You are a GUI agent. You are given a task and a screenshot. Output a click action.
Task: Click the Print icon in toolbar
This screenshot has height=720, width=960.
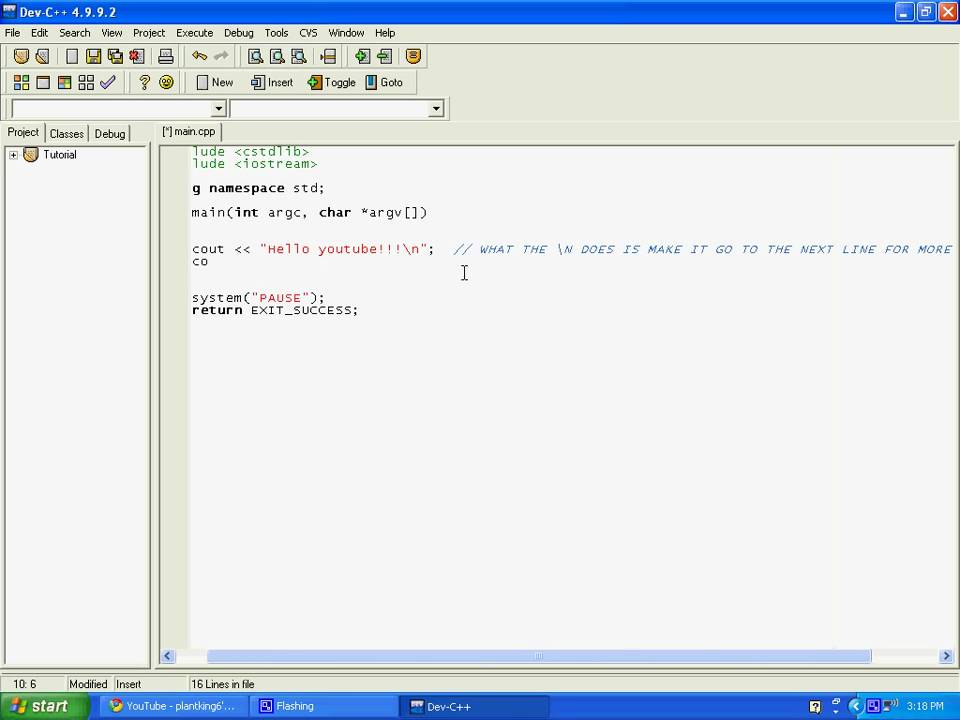click(166, 56)
